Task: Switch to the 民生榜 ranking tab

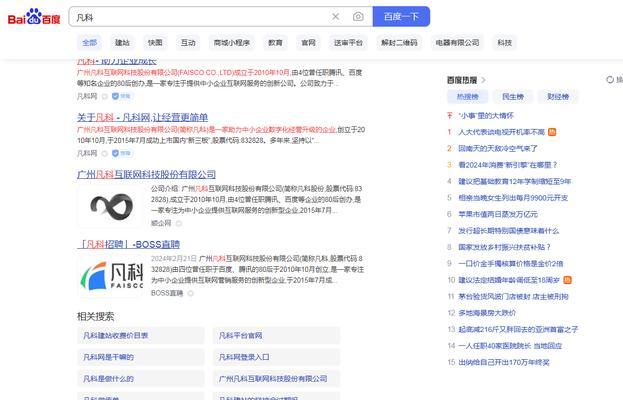Action: 513,97
